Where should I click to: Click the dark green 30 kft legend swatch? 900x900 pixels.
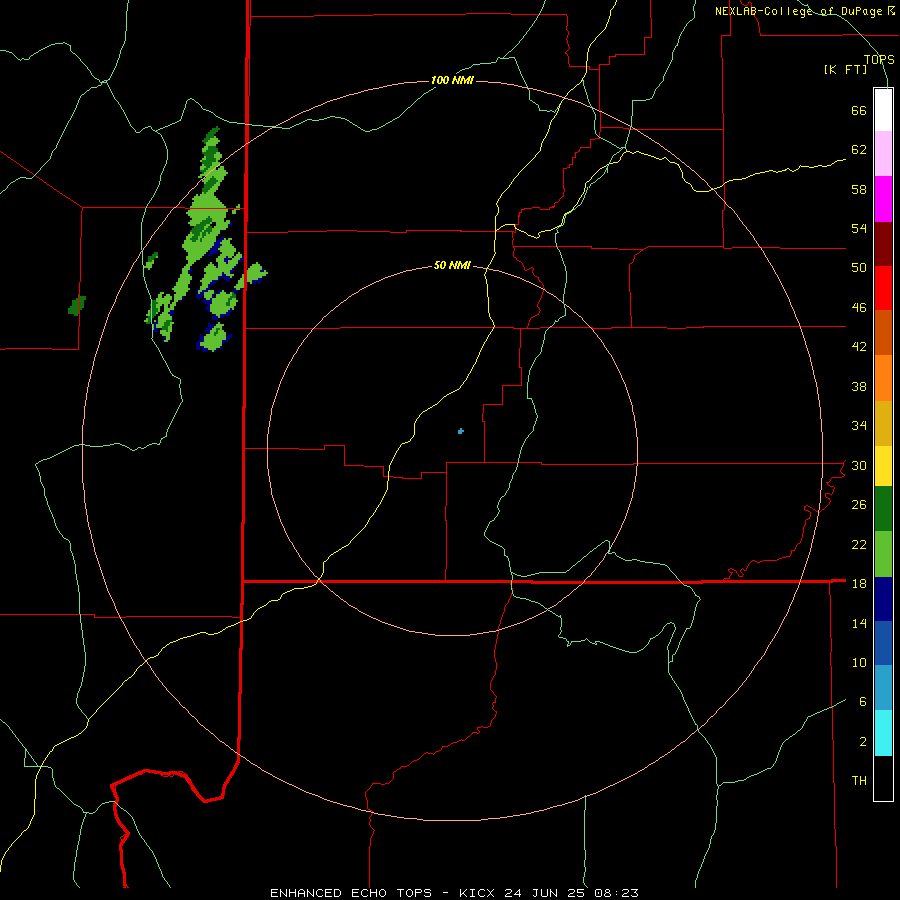tap(883, 509)
